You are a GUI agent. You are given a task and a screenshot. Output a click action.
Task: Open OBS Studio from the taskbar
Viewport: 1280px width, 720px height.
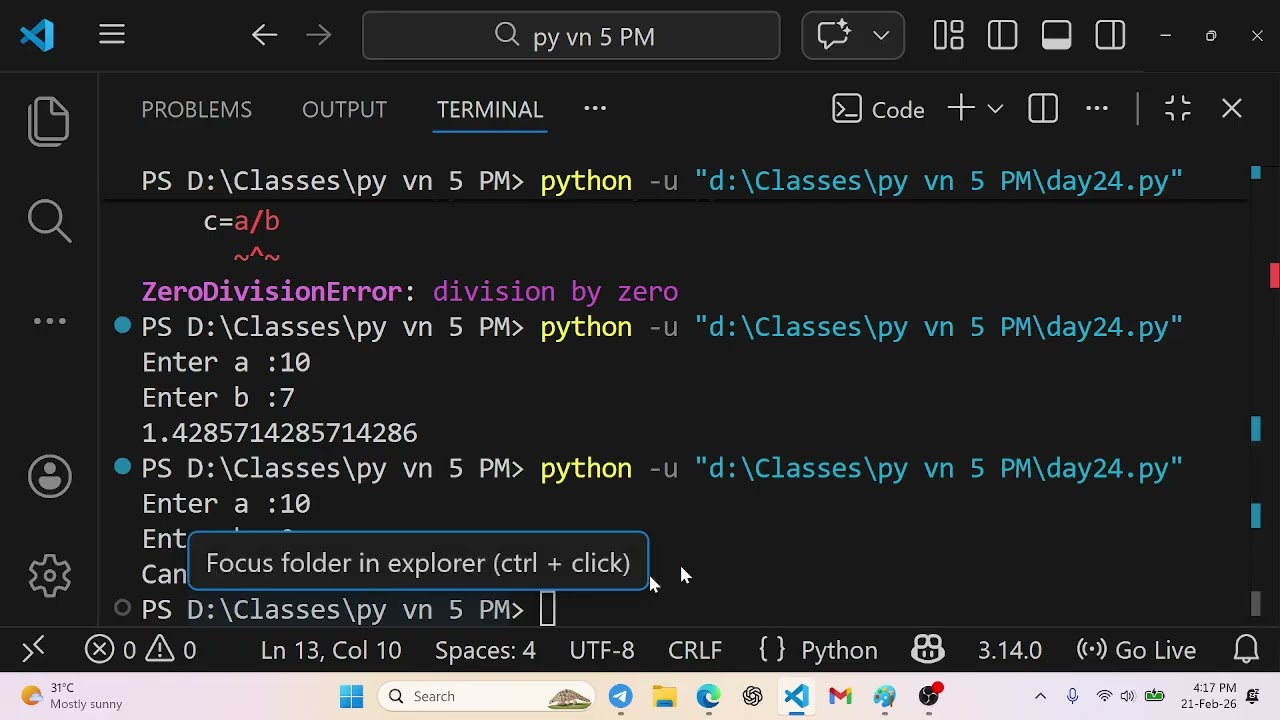tap(930, 696)
